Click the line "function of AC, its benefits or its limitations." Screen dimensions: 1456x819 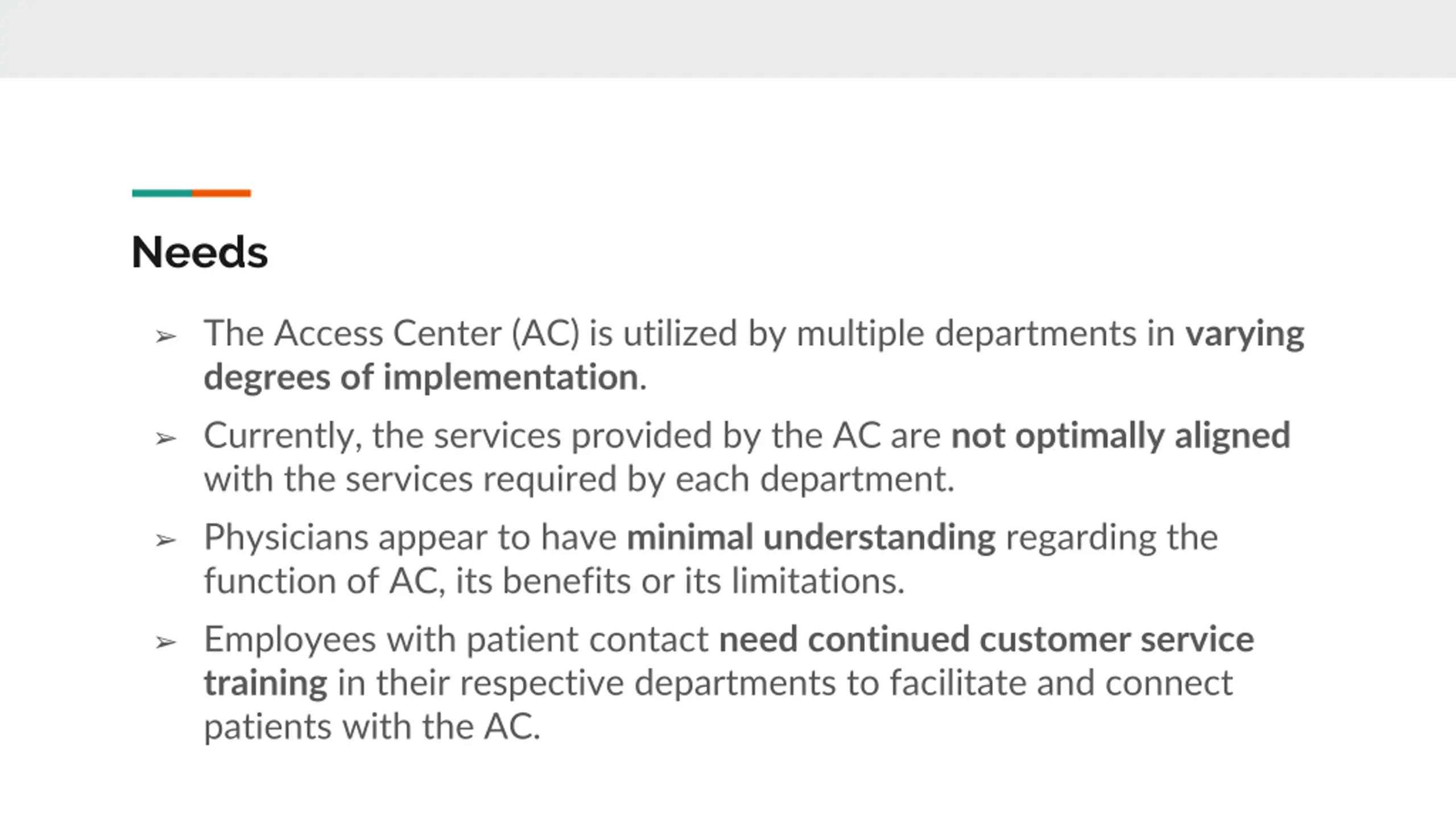554,581
